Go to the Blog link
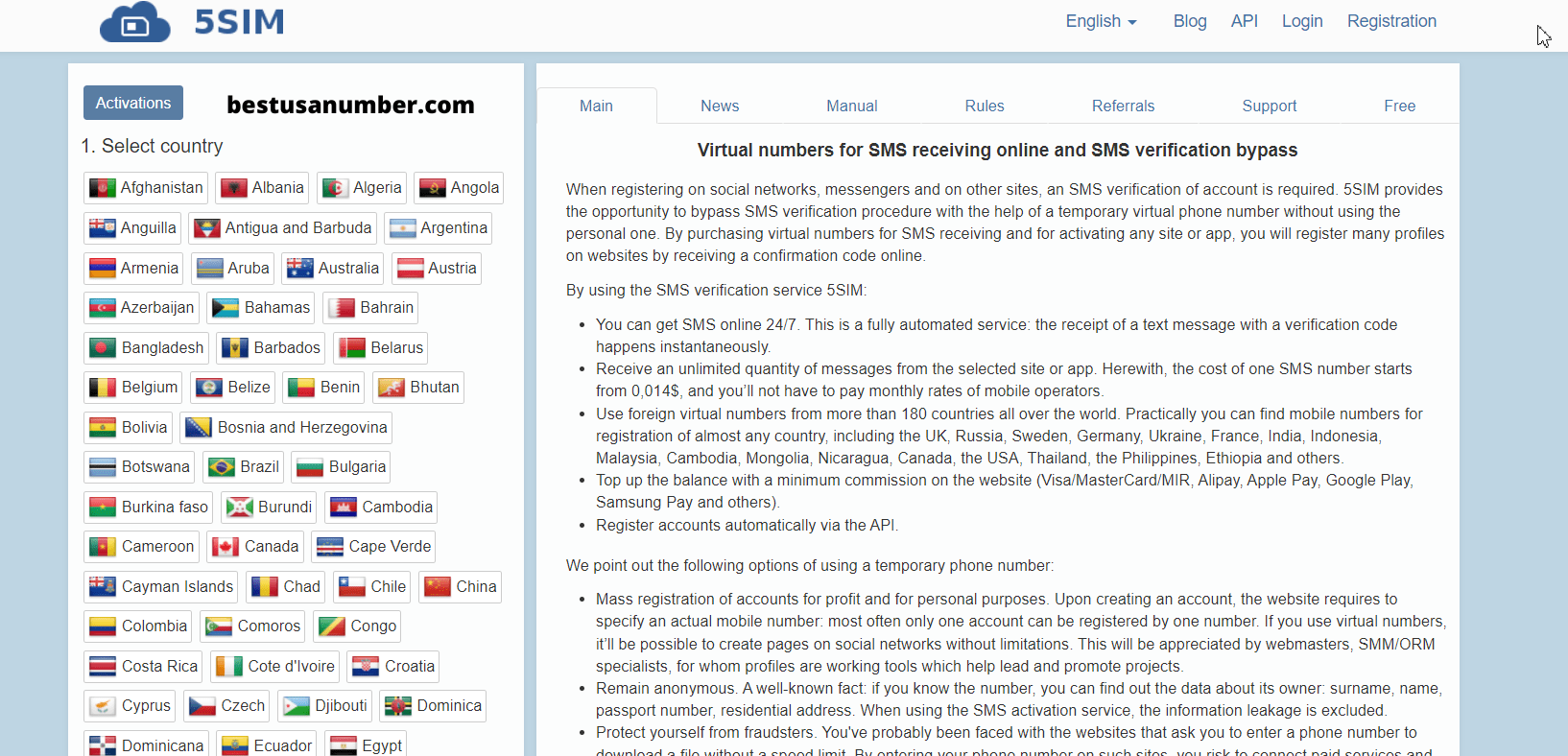This screenshot has height=756, width=1568. 1190,21
